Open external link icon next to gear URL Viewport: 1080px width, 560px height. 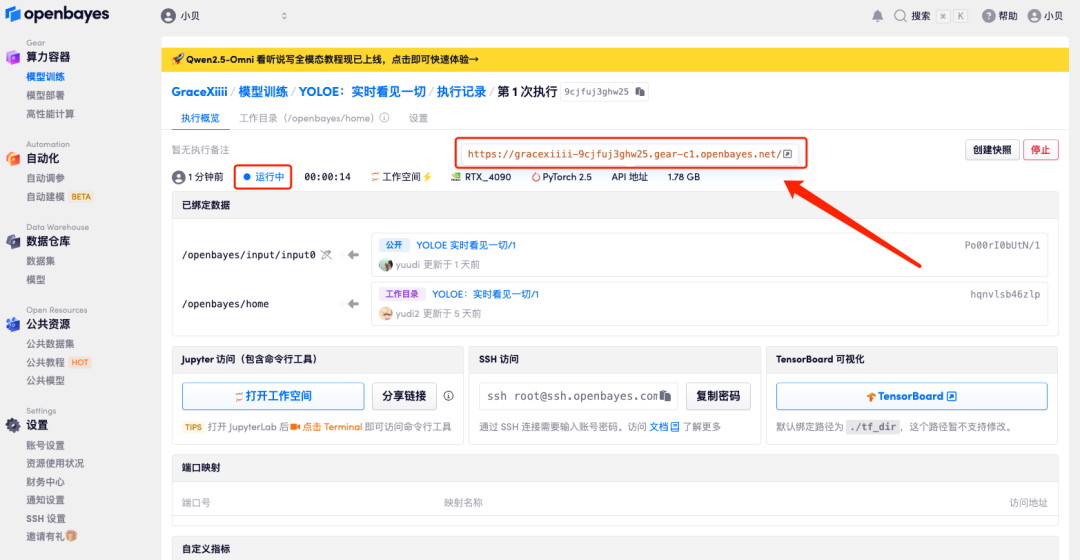coord(788,154)
